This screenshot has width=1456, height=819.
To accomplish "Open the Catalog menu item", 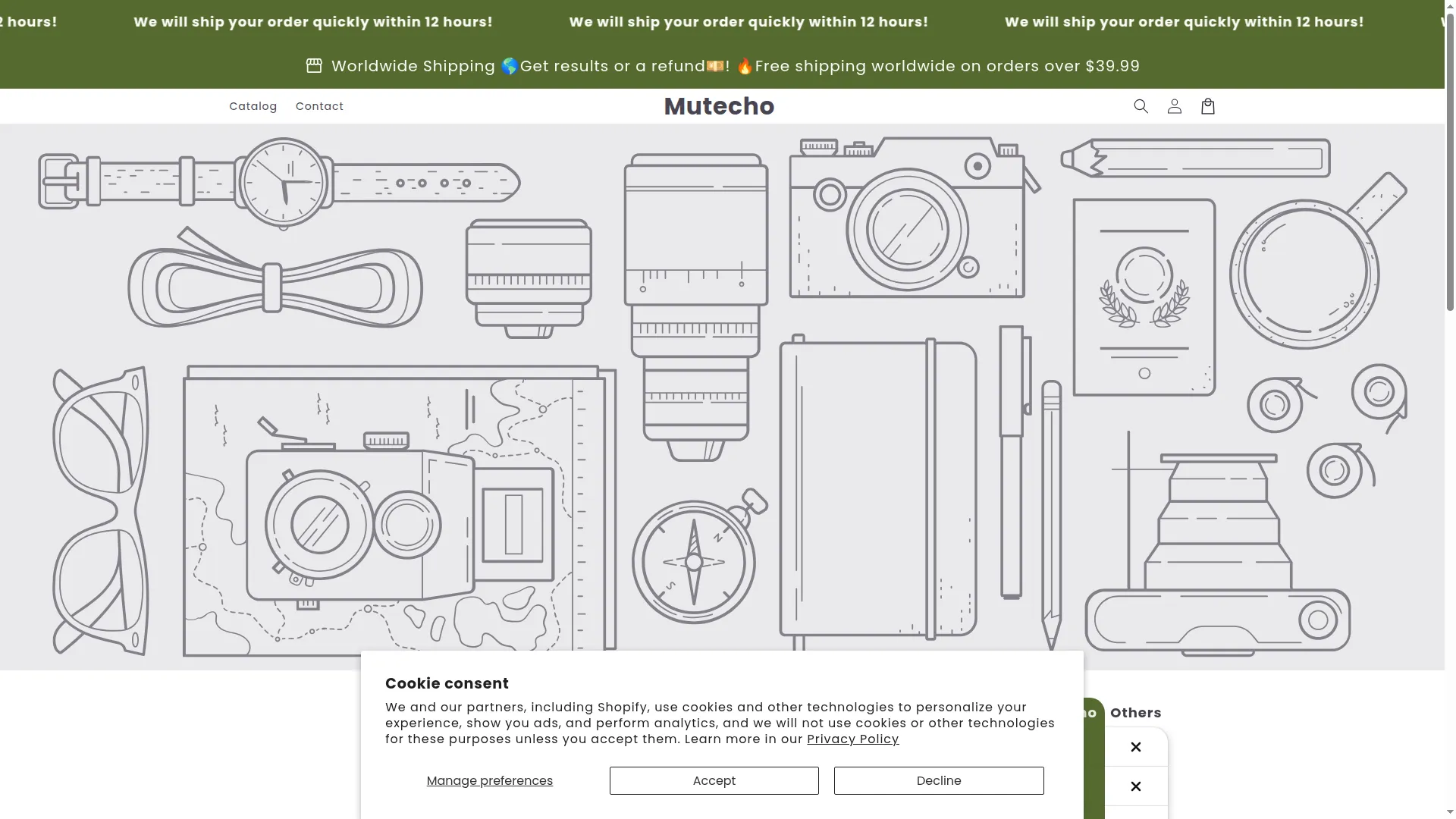I will click(x=253, y=106).
